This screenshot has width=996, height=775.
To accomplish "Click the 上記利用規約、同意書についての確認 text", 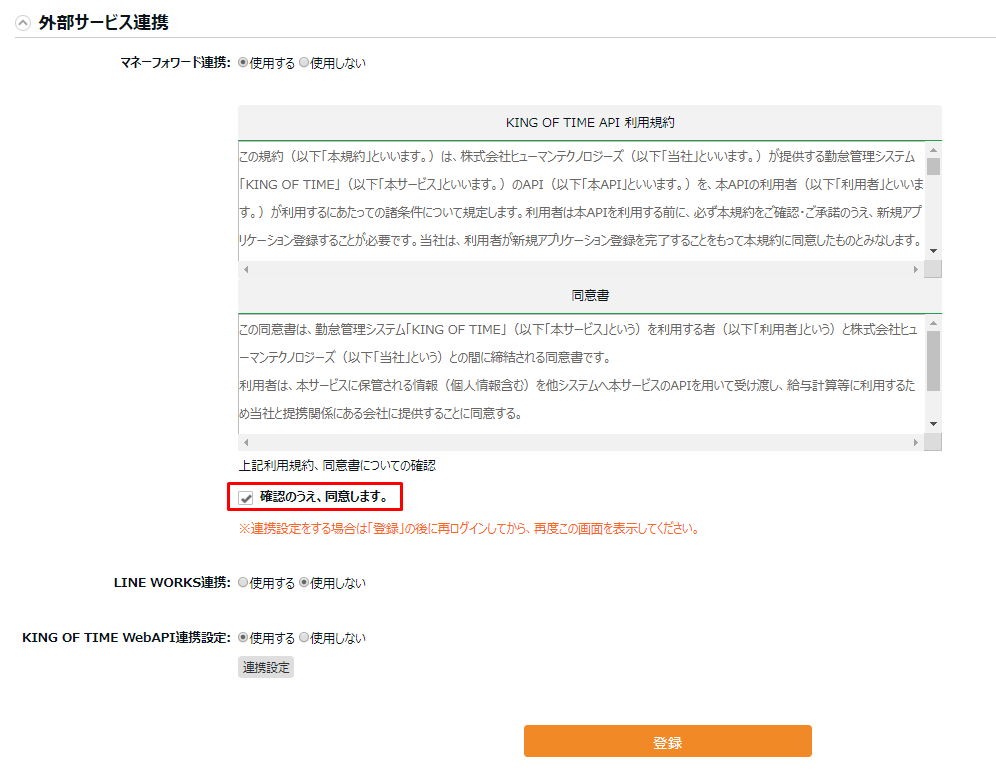I will (x=337, y=466).
